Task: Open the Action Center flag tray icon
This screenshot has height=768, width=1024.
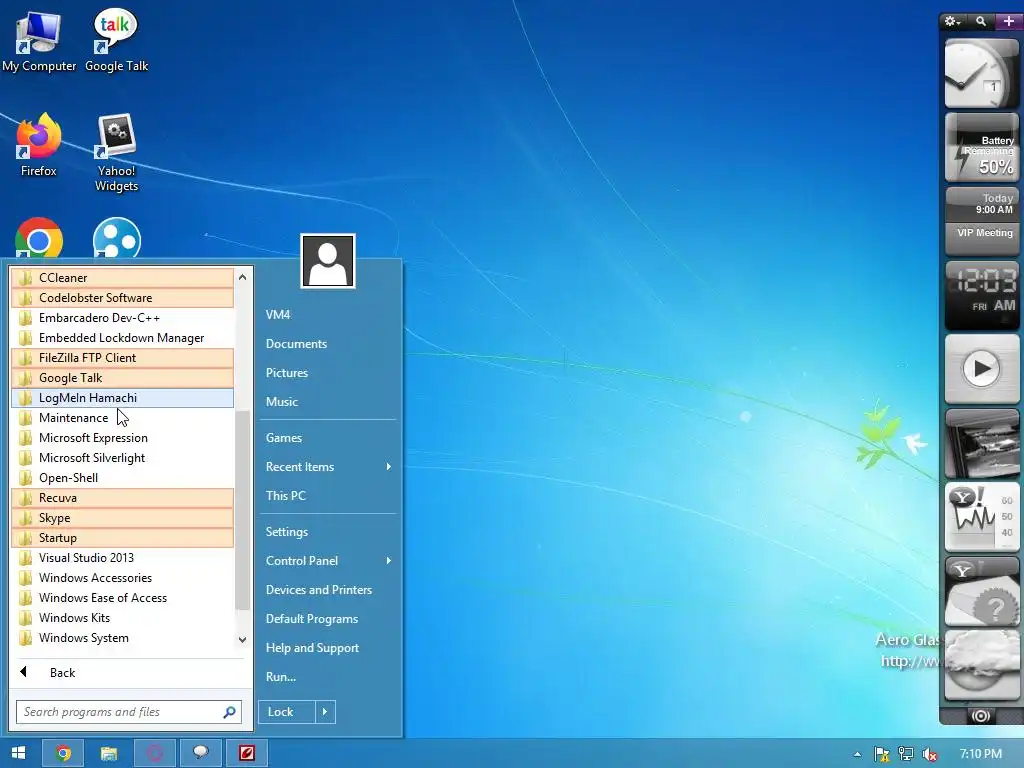Action: coord(882,754)
